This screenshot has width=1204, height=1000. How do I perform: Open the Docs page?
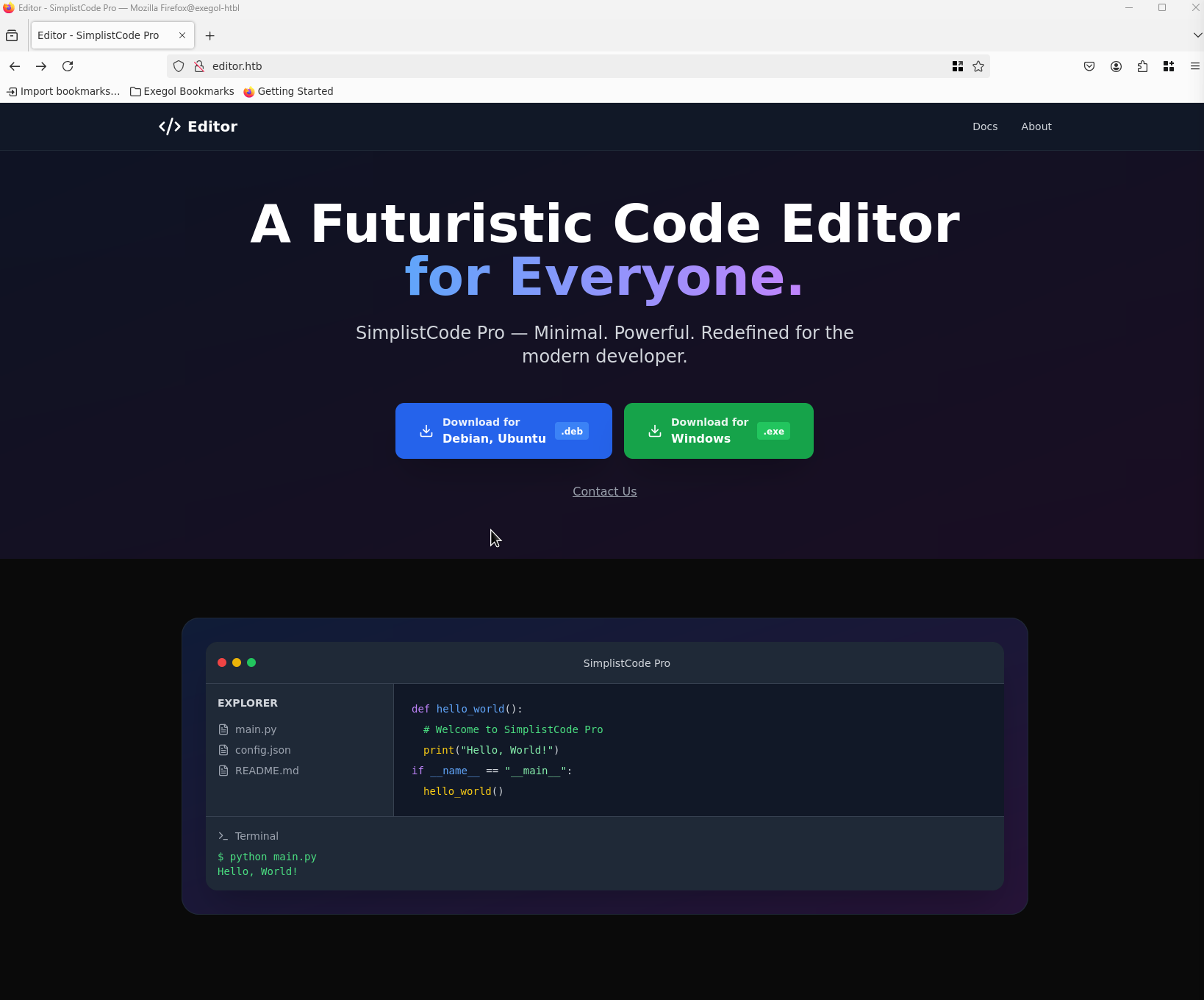[985, 126]
